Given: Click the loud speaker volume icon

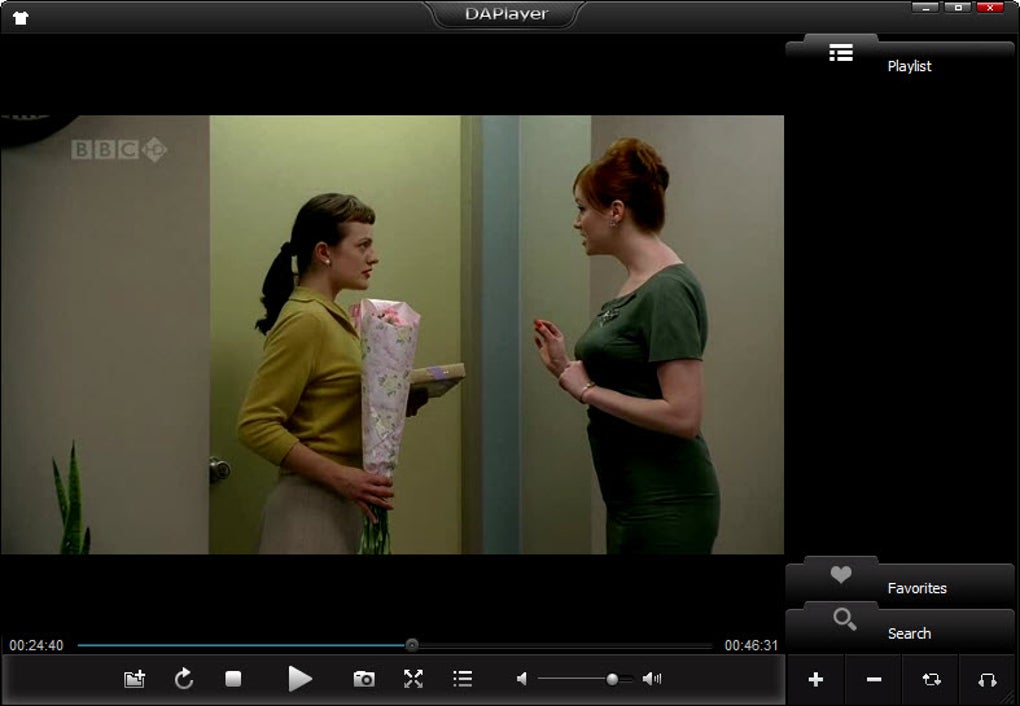Looking at the screenshot, I should pyautogui.click(x=652, y=679).
